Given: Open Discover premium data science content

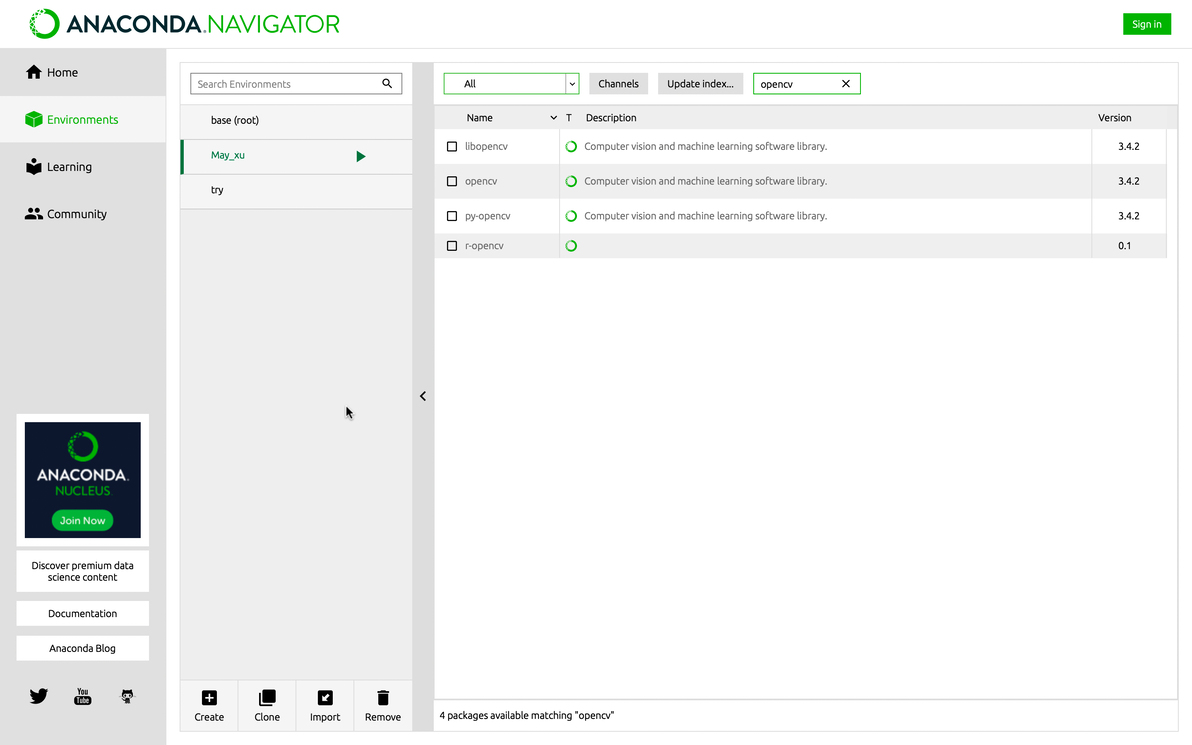Looking at the screenshot, I should click(x=82, y=572).
